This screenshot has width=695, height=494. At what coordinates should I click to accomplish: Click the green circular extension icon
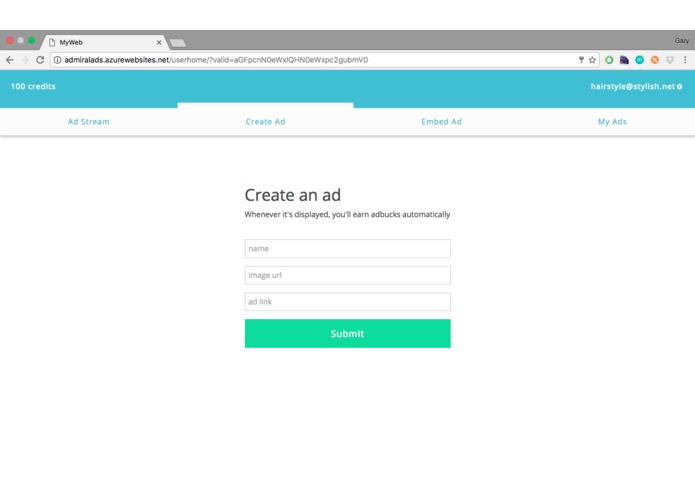[609, 60]
